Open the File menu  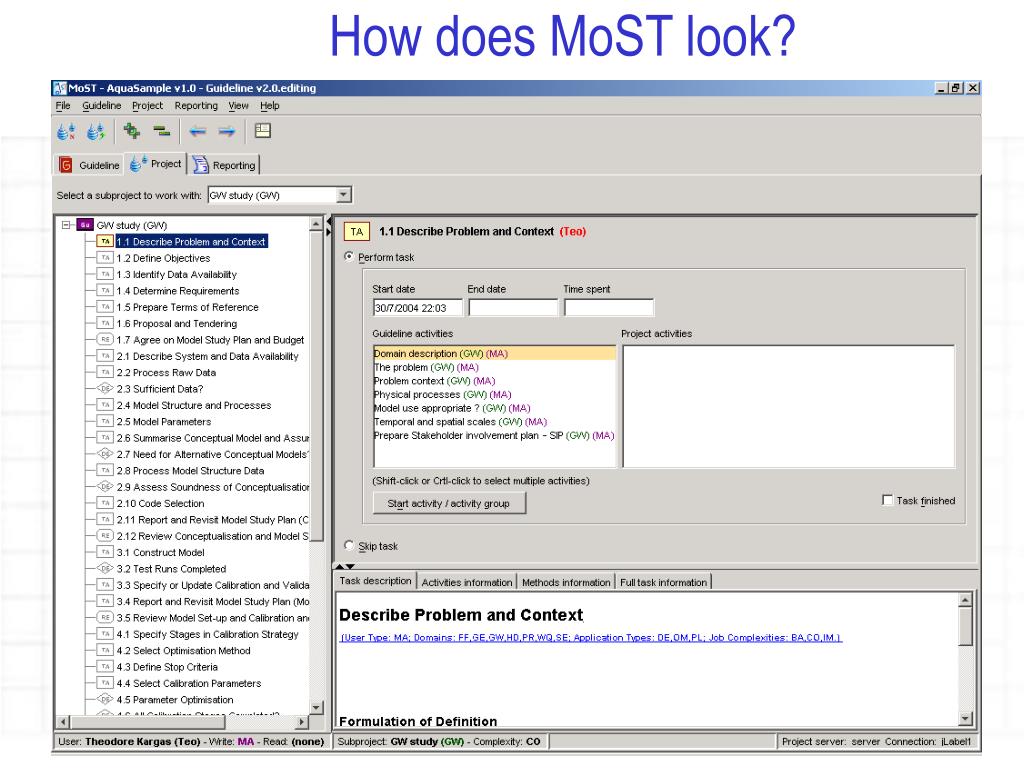63,105
